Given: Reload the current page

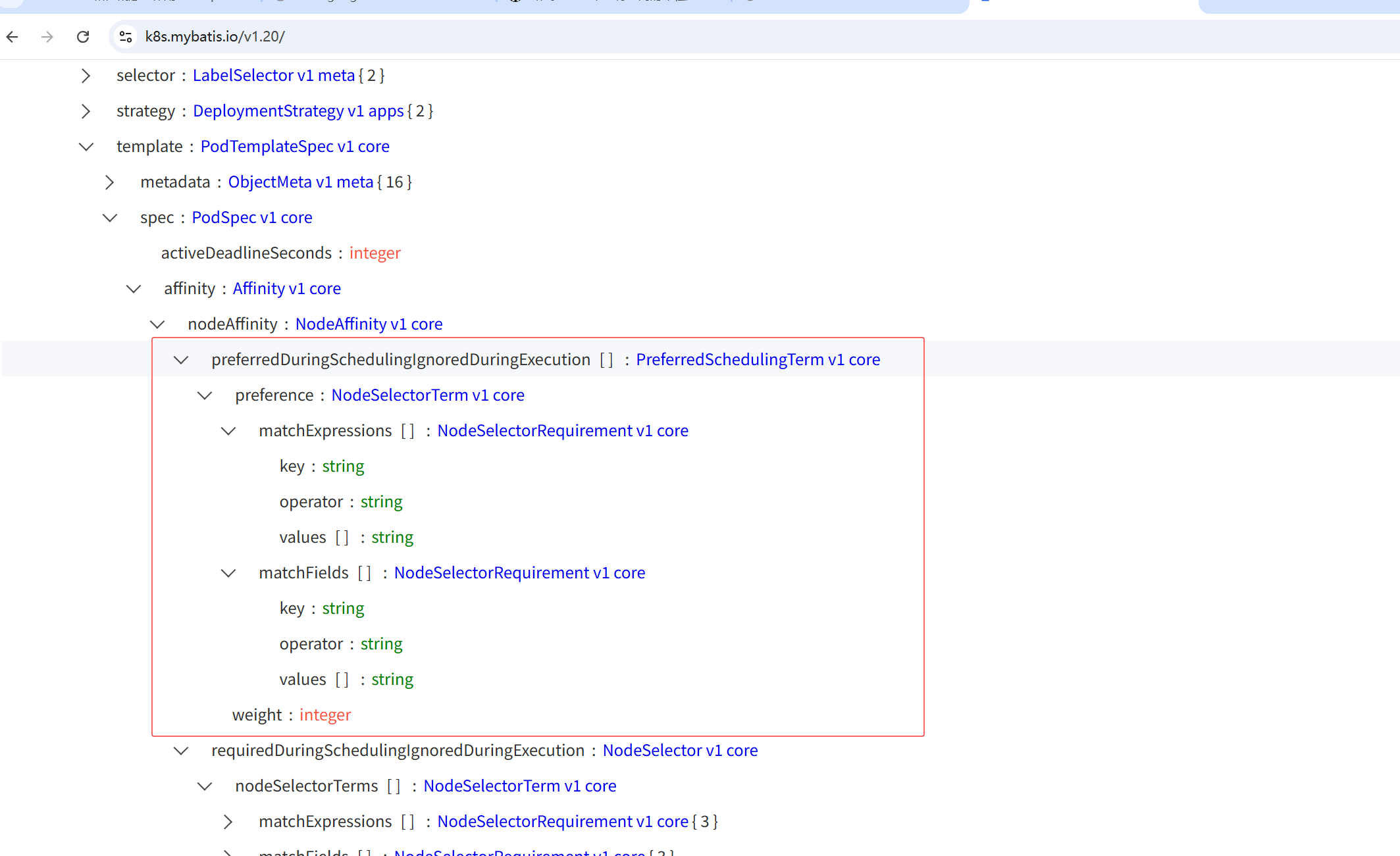Looking at the screenshot, I should coord(83,37).
